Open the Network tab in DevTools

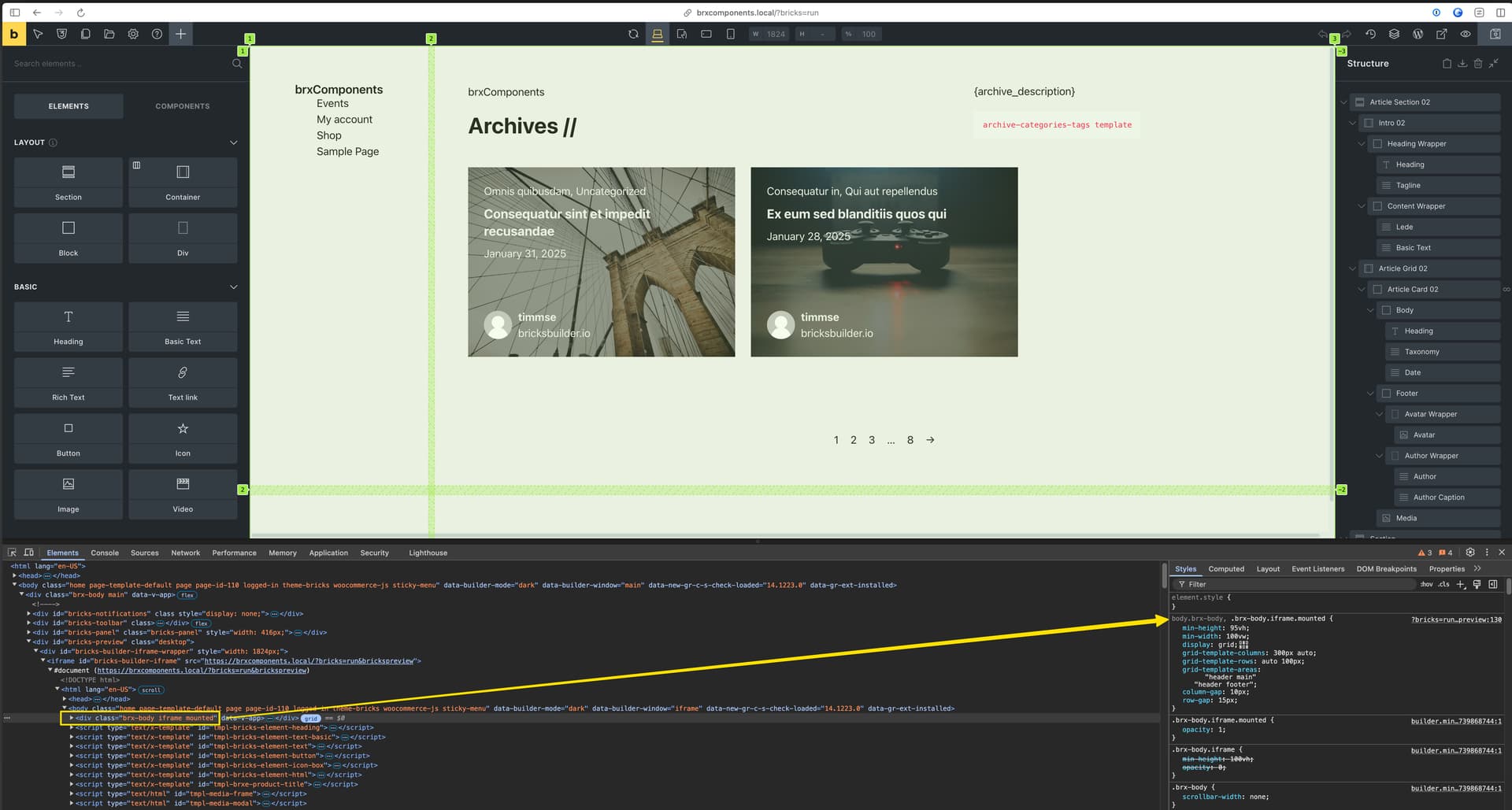point(186,553)
